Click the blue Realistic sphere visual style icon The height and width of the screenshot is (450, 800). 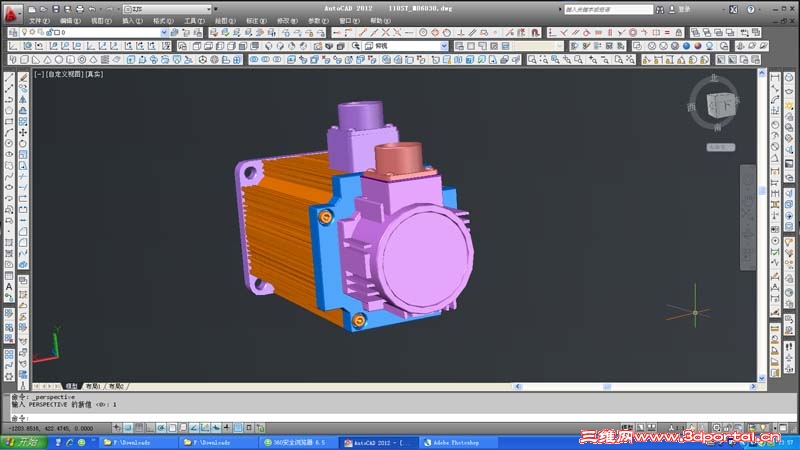(x=686, y=46)
